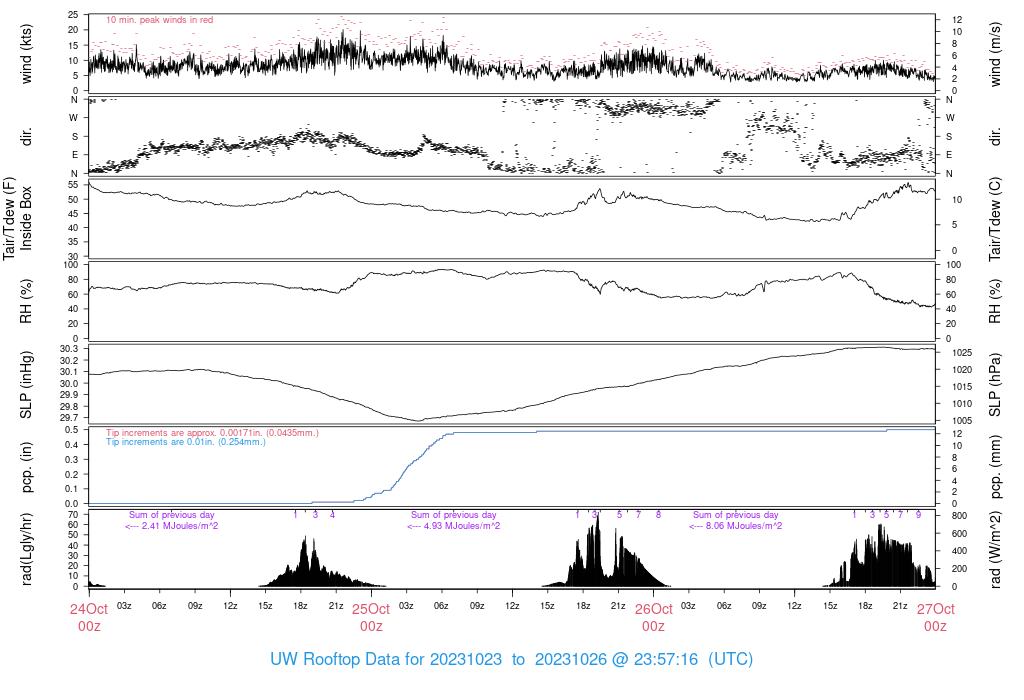Click the red '26Oct 00z' date label
1024x700 pixels.
click(x=653, y=617)
